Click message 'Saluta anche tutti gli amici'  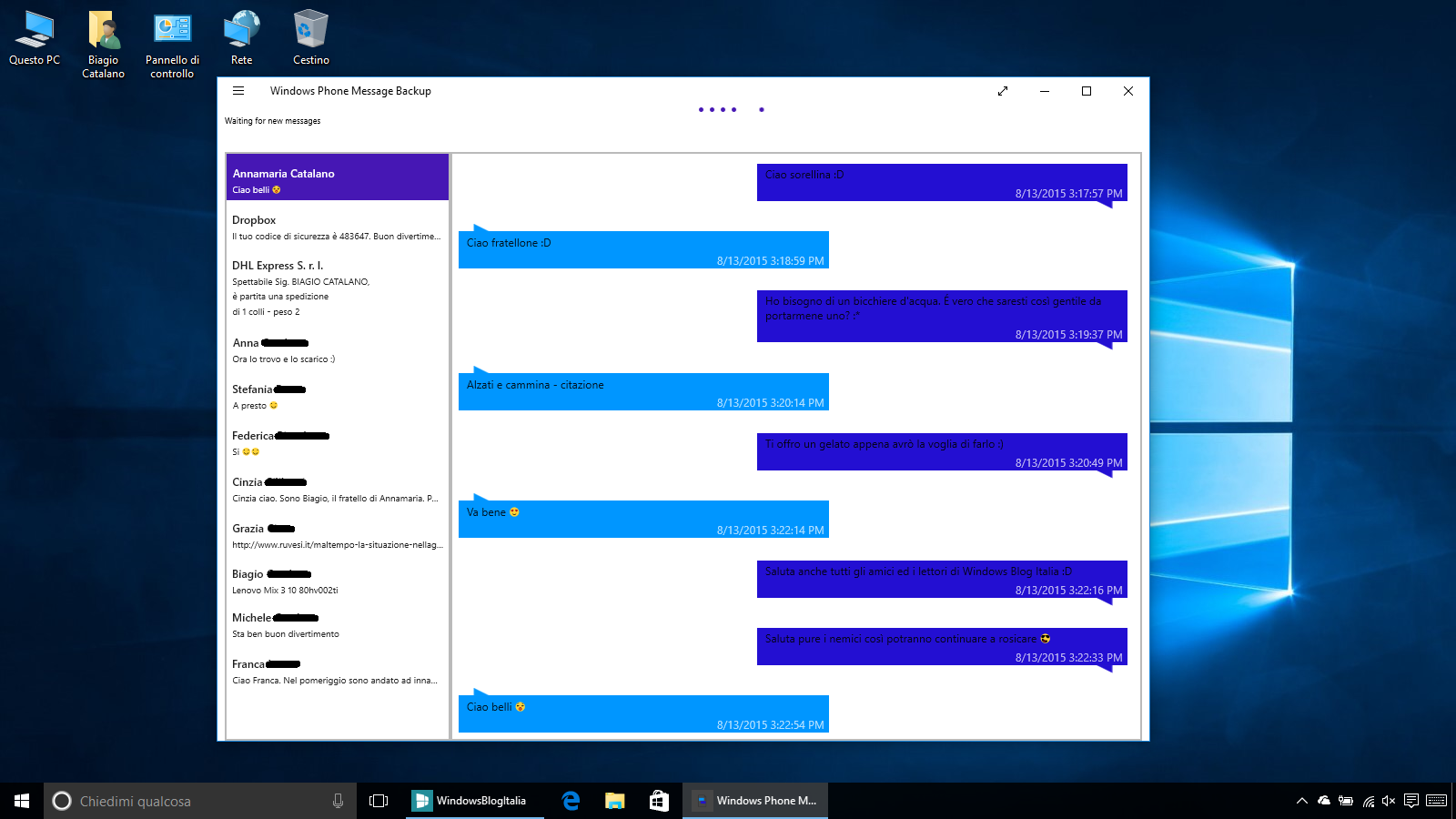pos(942,580)
